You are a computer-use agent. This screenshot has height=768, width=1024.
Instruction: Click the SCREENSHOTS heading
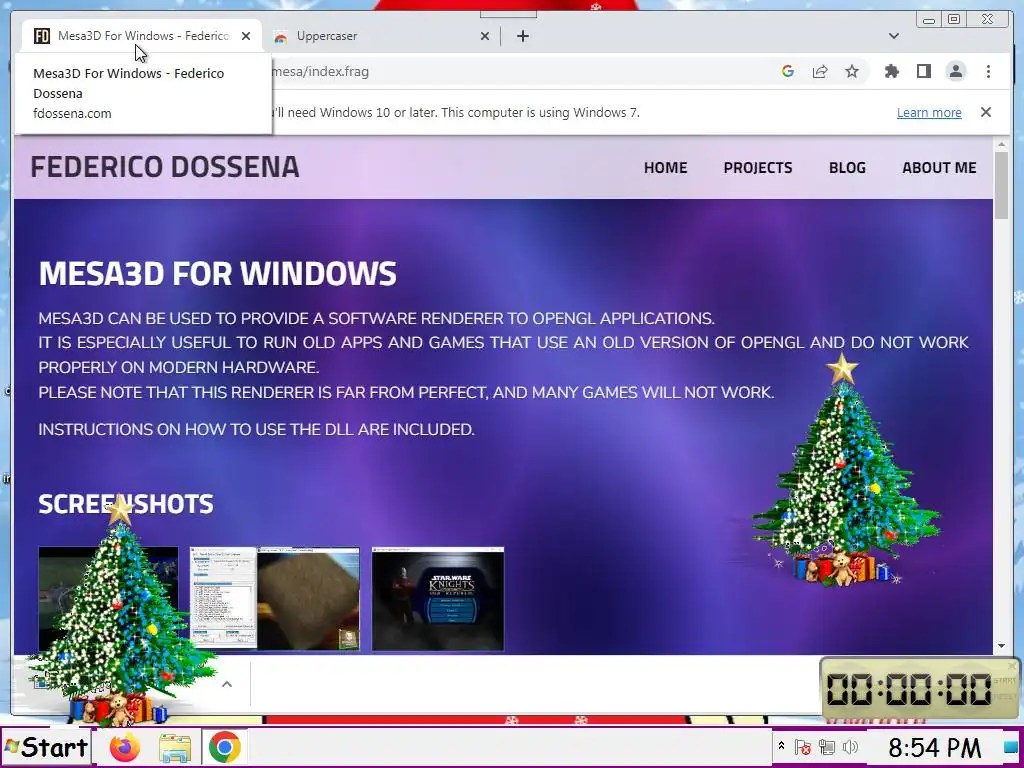tap(126, 504)
